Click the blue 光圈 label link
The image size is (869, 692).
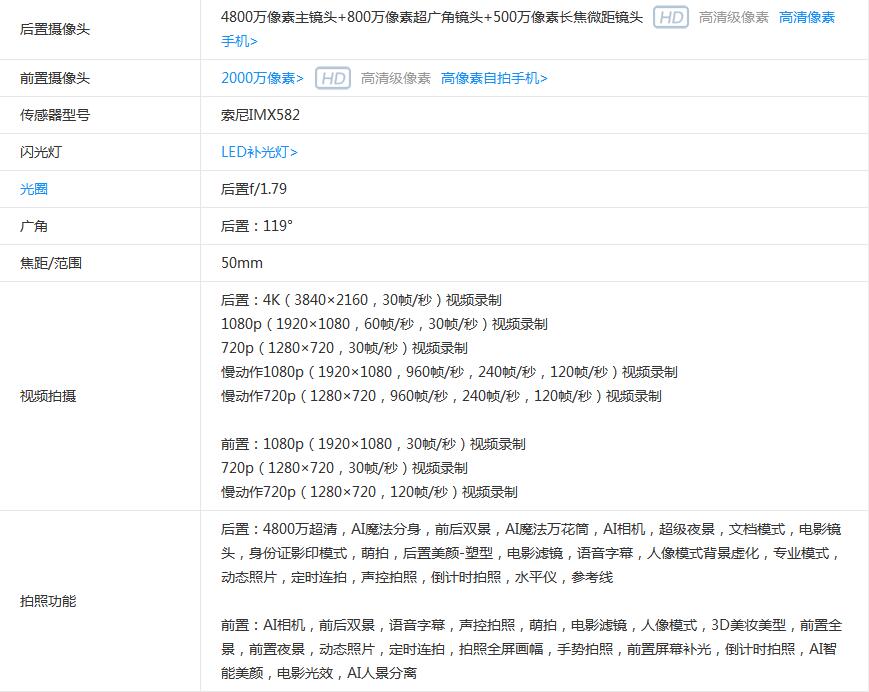click(x=34, y=189)
